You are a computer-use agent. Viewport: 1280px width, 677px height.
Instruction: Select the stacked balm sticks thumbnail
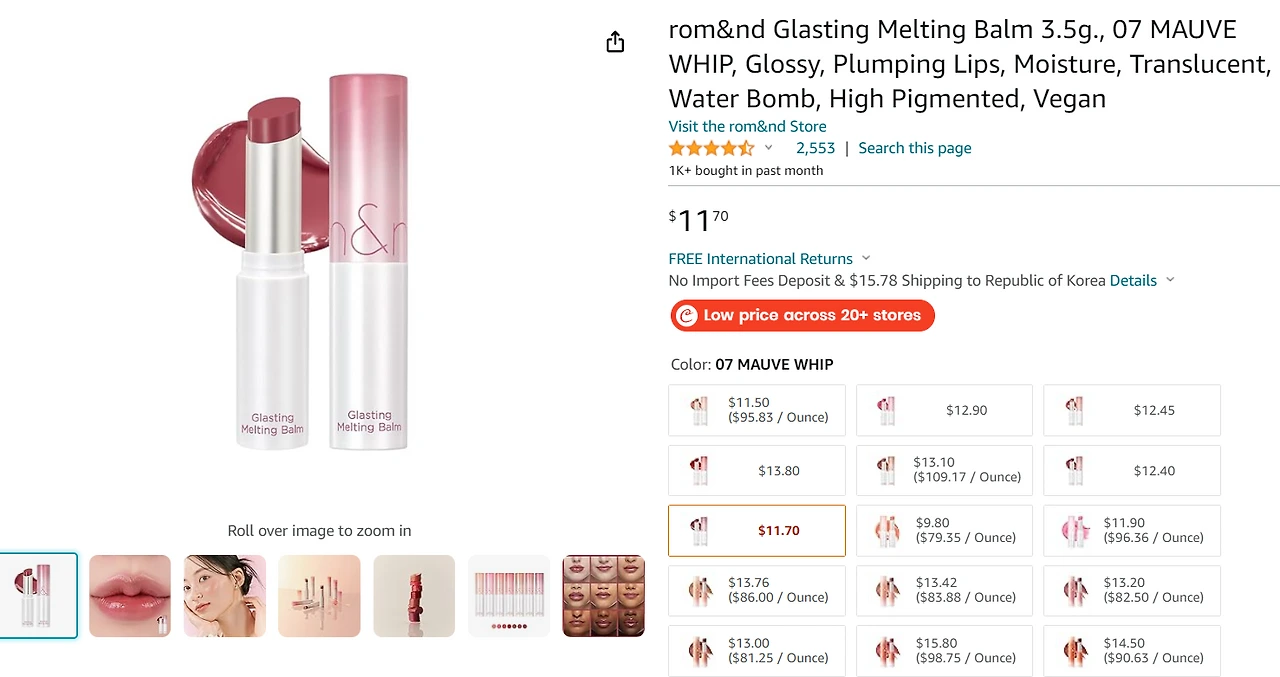[x=414, y=596]
